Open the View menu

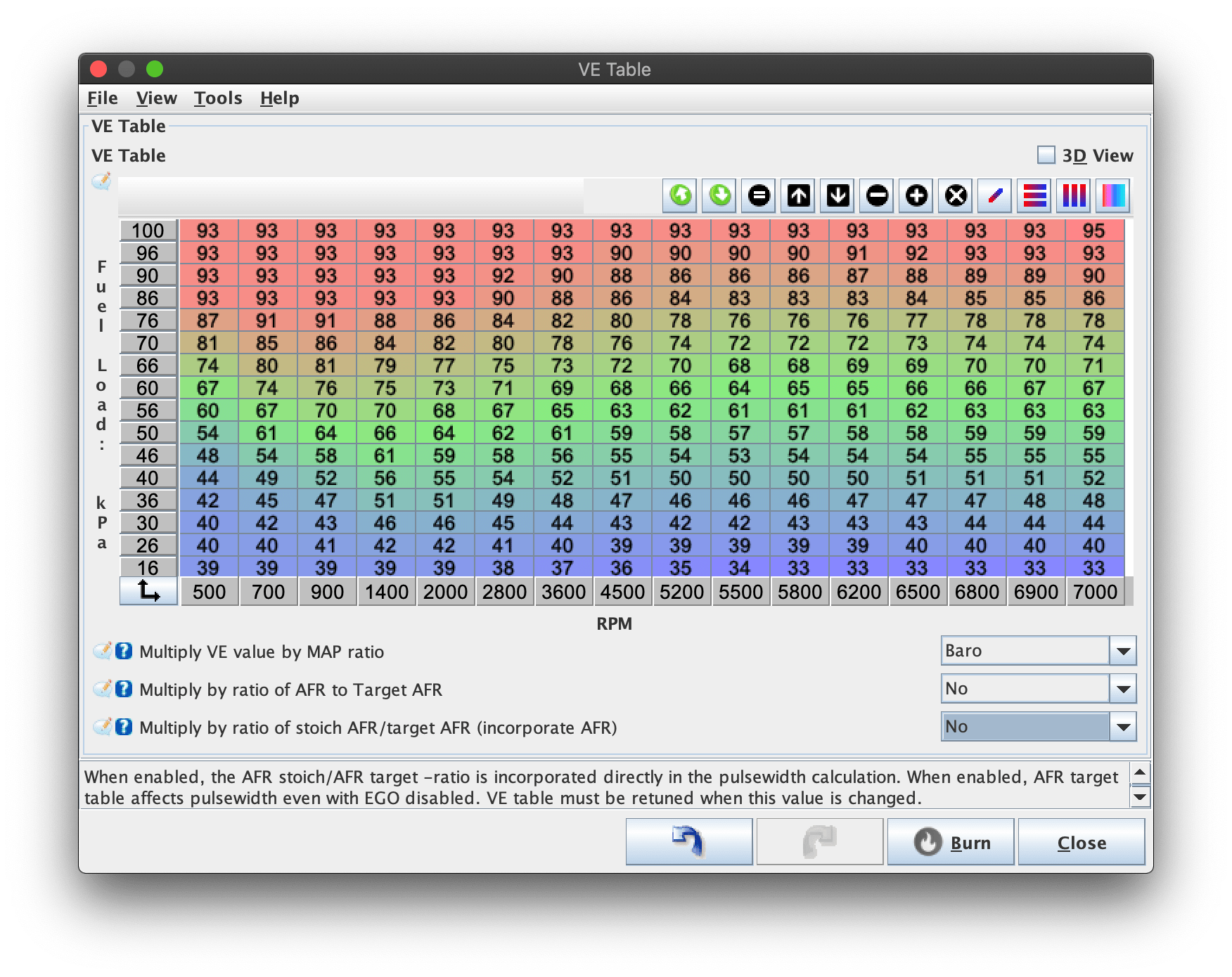156,98
